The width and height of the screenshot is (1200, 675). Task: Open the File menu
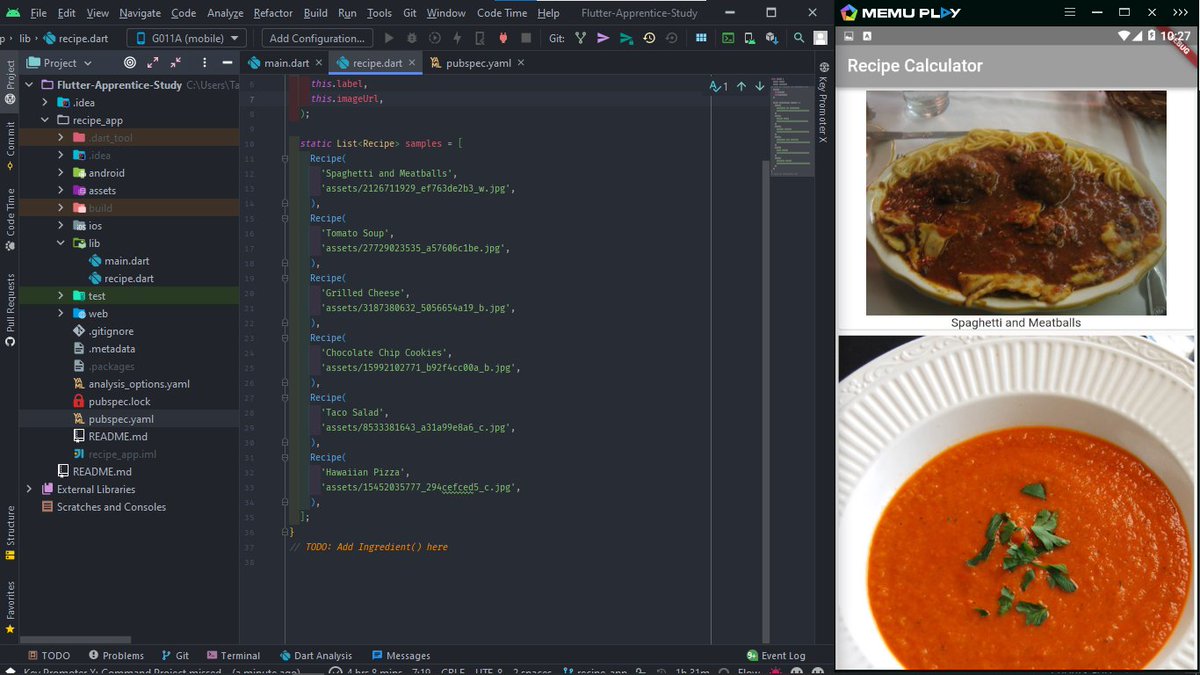coord(38,13)
